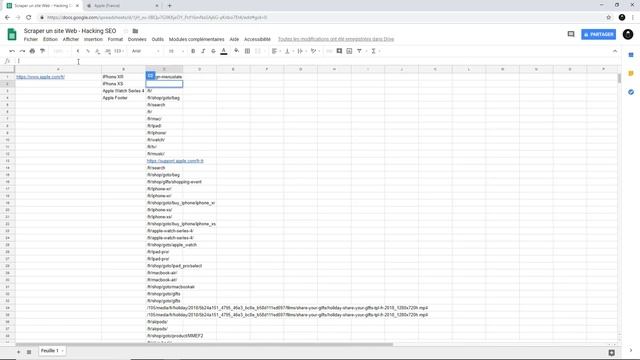Viewport: 640px width, 360px height.
Task: Open the zoom level dropdown
Action: 60,51
